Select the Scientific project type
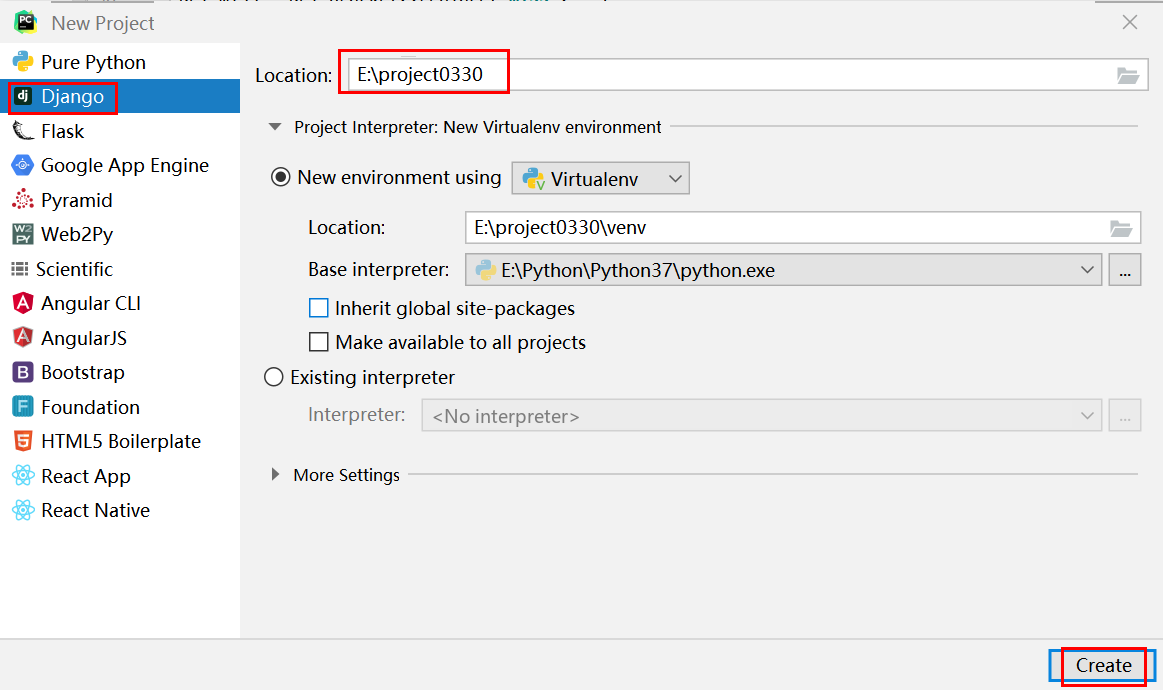This screenshot has width=1163, height=690. point(119,269)
